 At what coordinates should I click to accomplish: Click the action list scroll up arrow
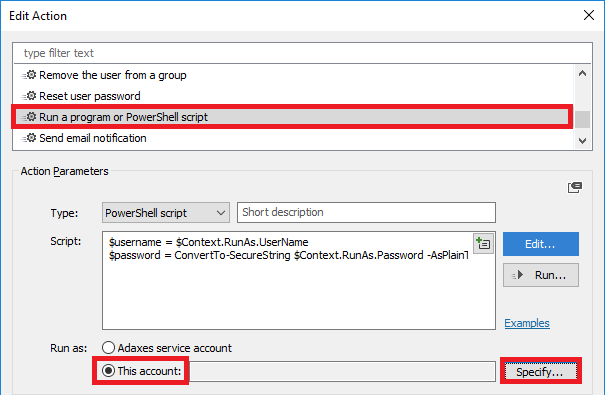pos(582,73)
